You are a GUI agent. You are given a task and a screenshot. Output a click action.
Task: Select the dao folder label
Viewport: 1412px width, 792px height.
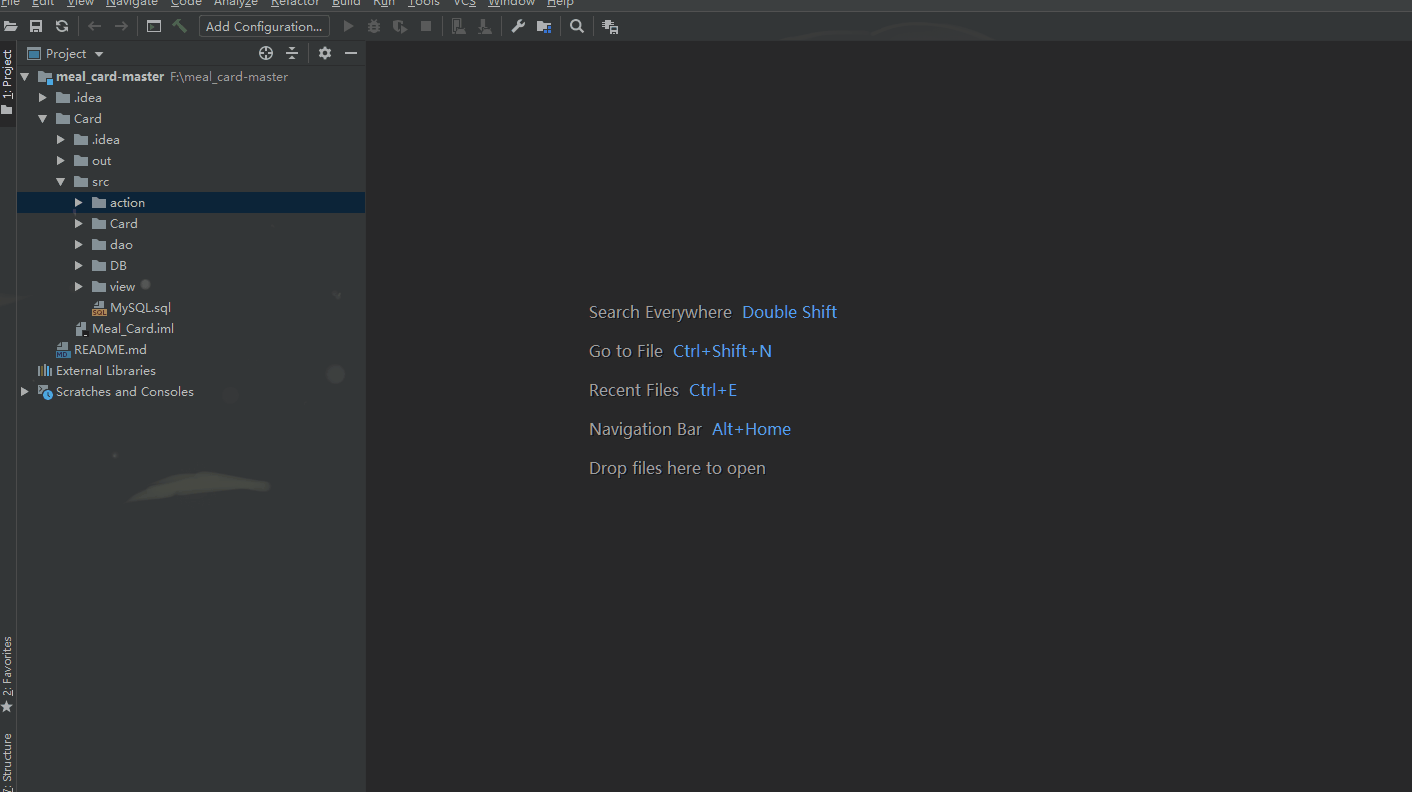tap(121, 245)
